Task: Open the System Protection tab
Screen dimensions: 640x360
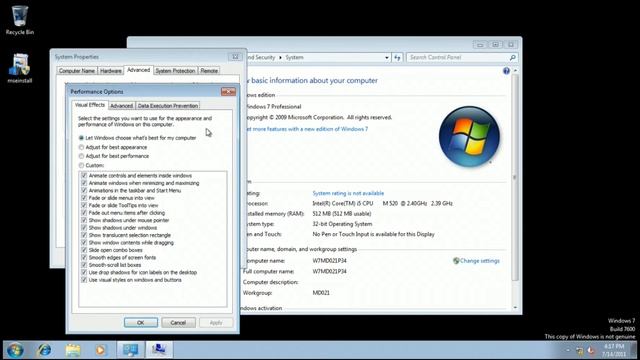Action: pyautogui.click(x=175, y=71)
